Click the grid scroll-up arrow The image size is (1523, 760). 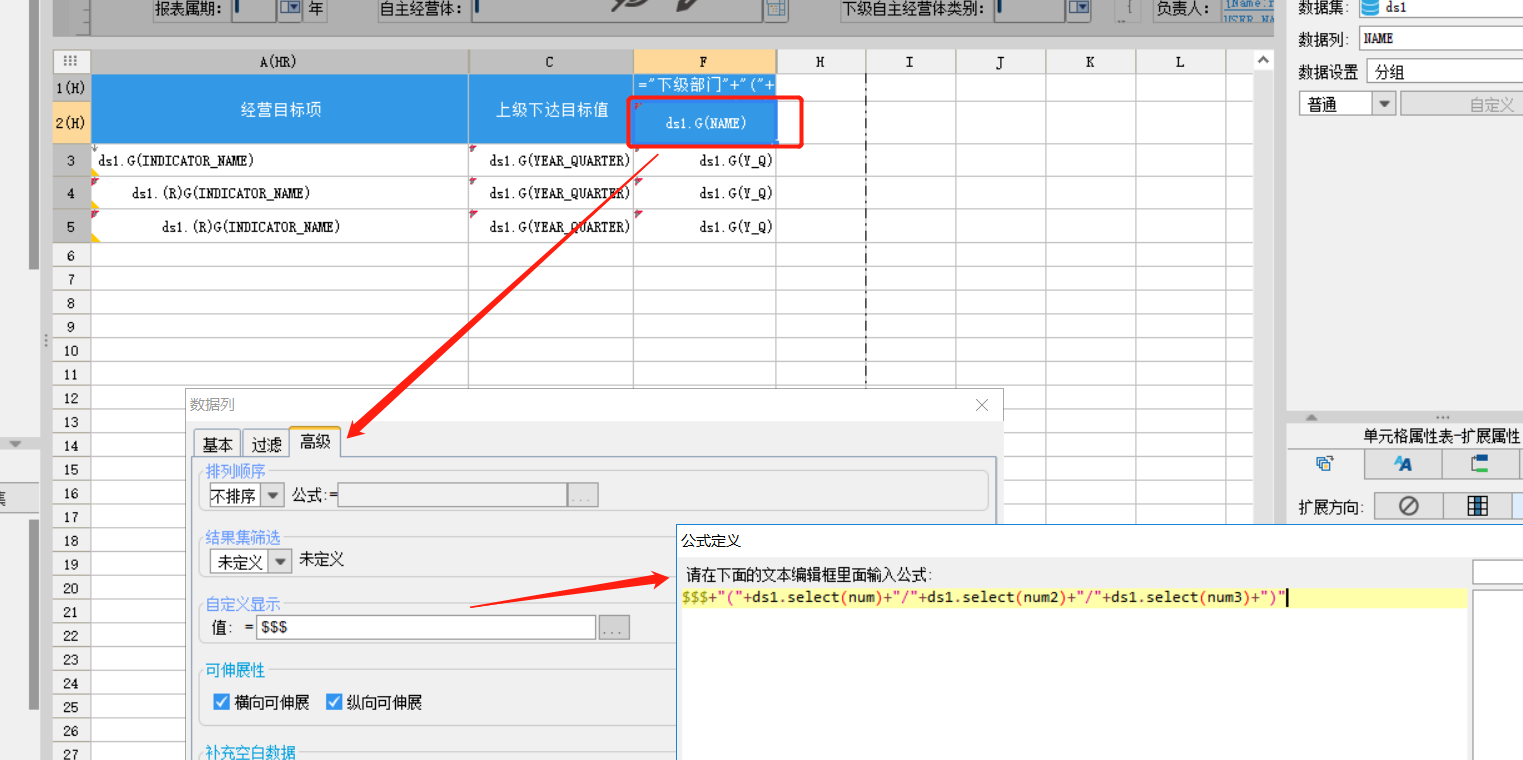(x=1264, y=62)
